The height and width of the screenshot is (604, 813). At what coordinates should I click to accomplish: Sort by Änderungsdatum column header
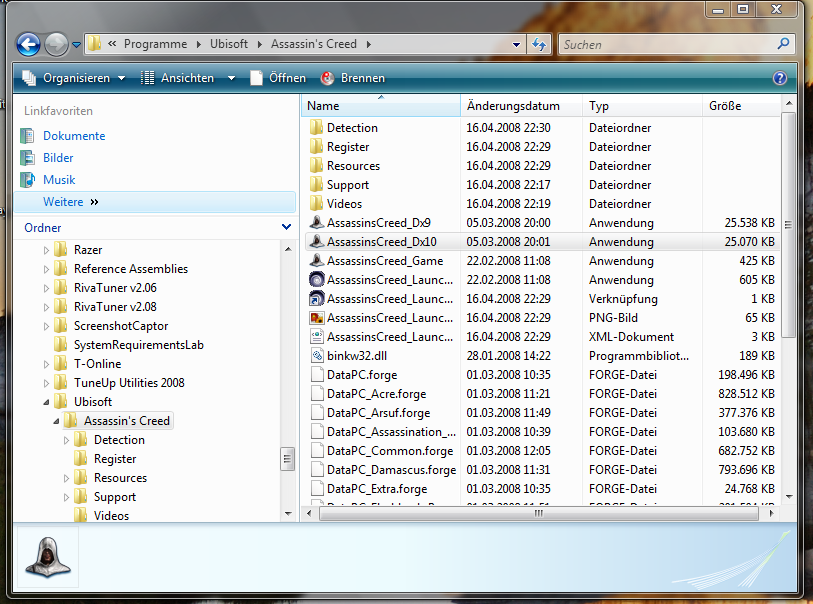521,106
